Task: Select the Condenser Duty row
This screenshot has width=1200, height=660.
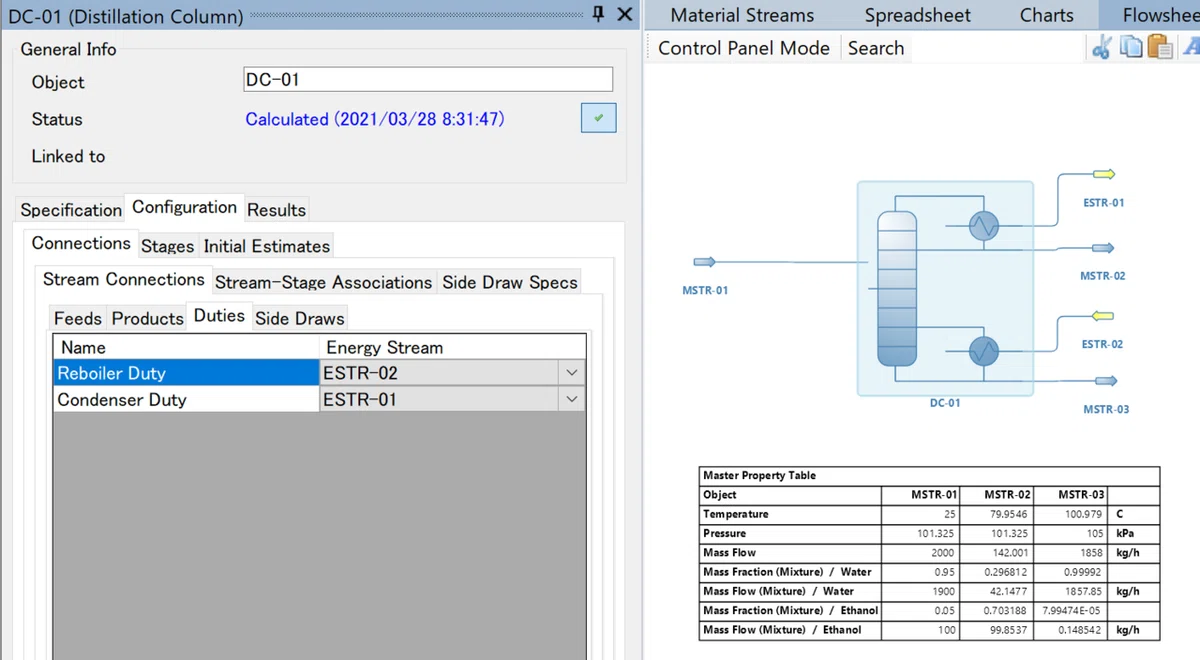Action: point(319,399)
